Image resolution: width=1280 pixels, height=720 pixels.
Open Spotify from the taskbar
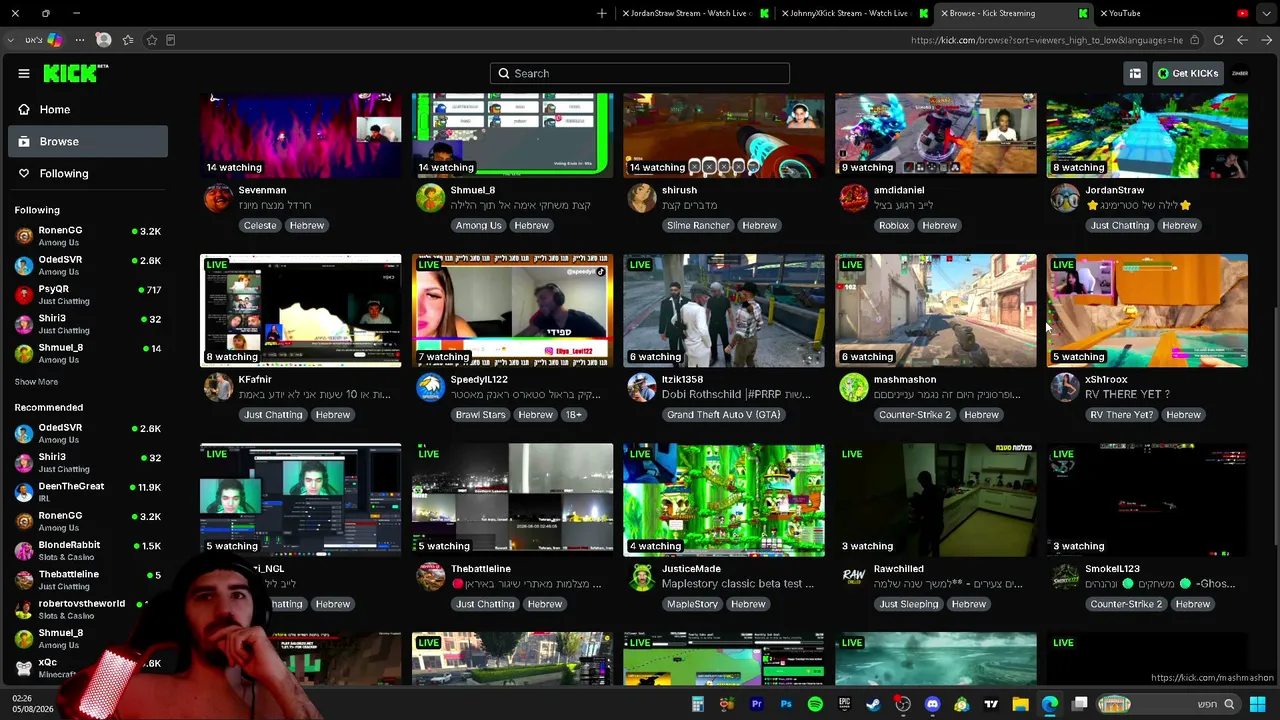[x=815, y=705]
